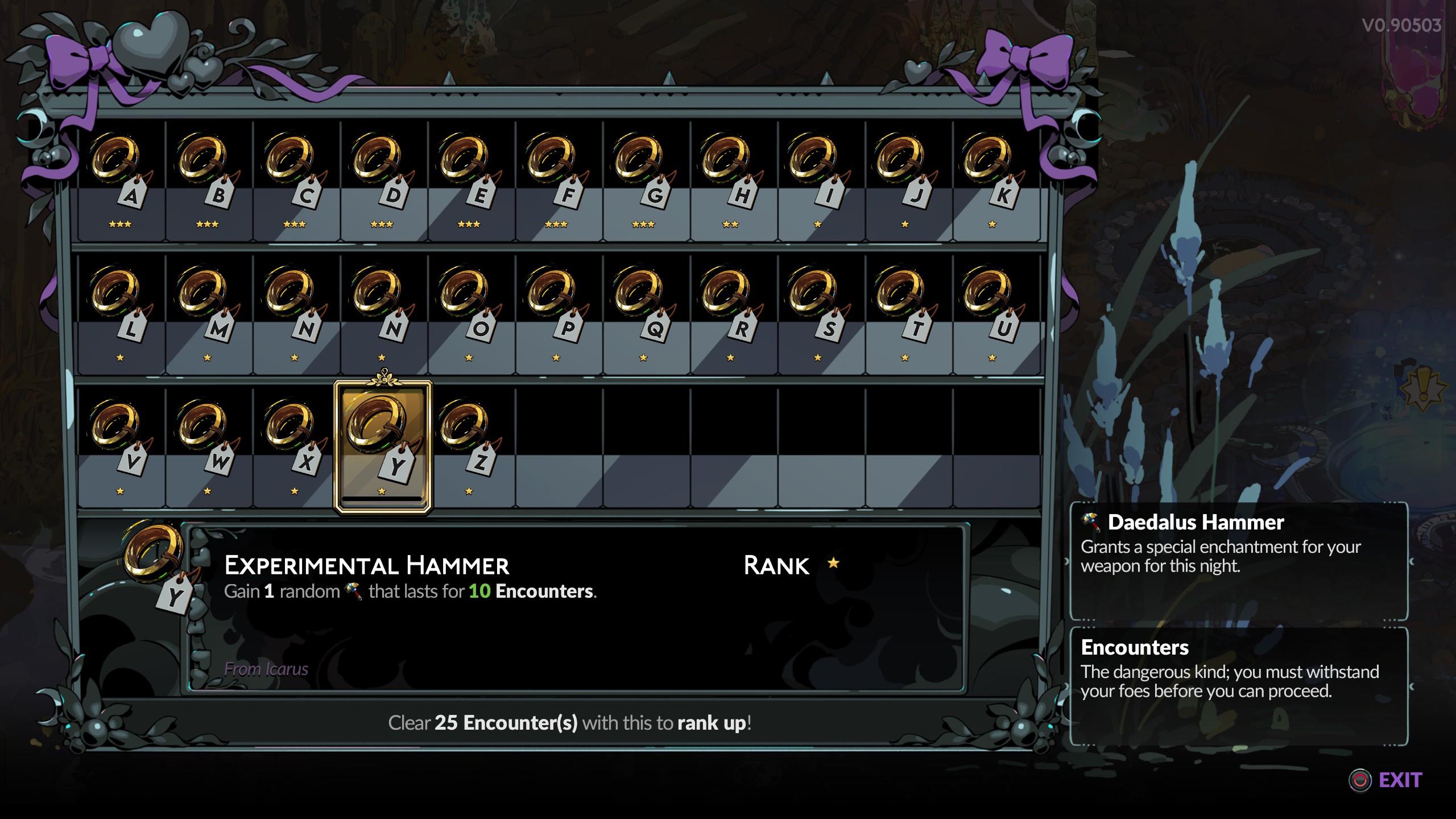Click the highlighted Y keepsake card
1456x819 pixels.
(383, 447)
